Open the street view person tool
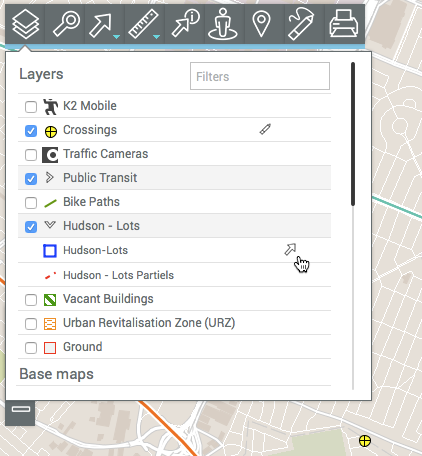 coord(223,24)
